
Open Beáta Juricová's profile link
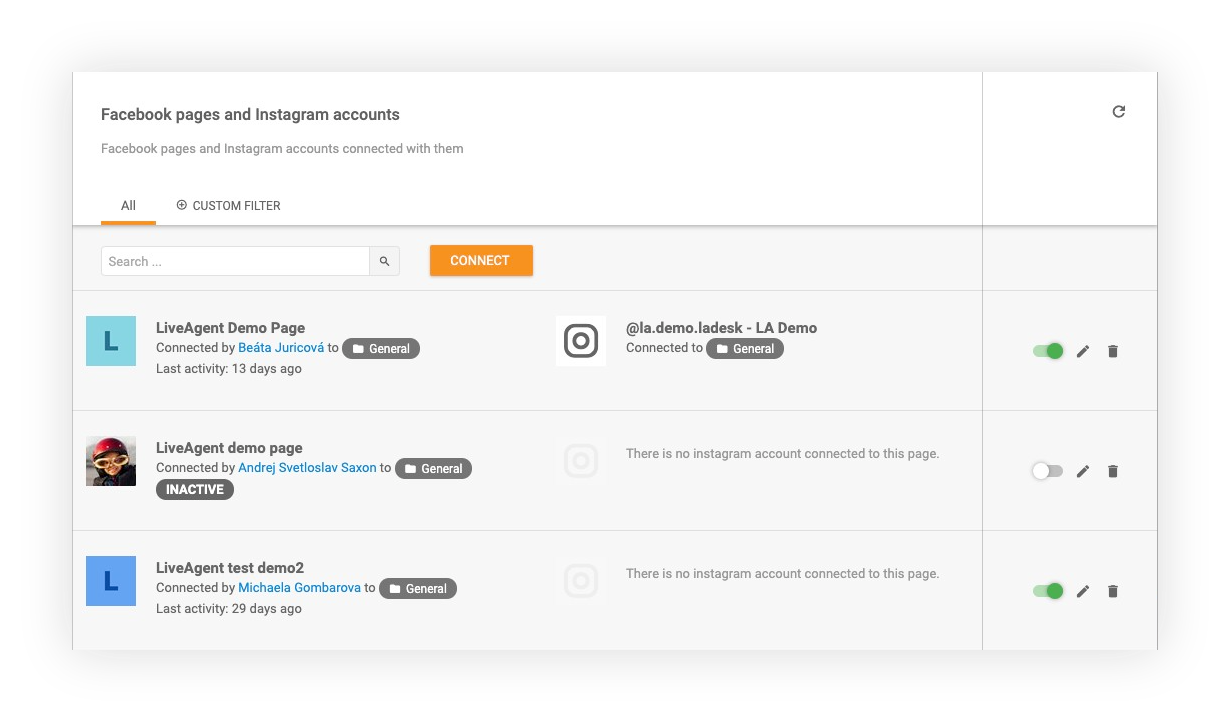[281, 348]
